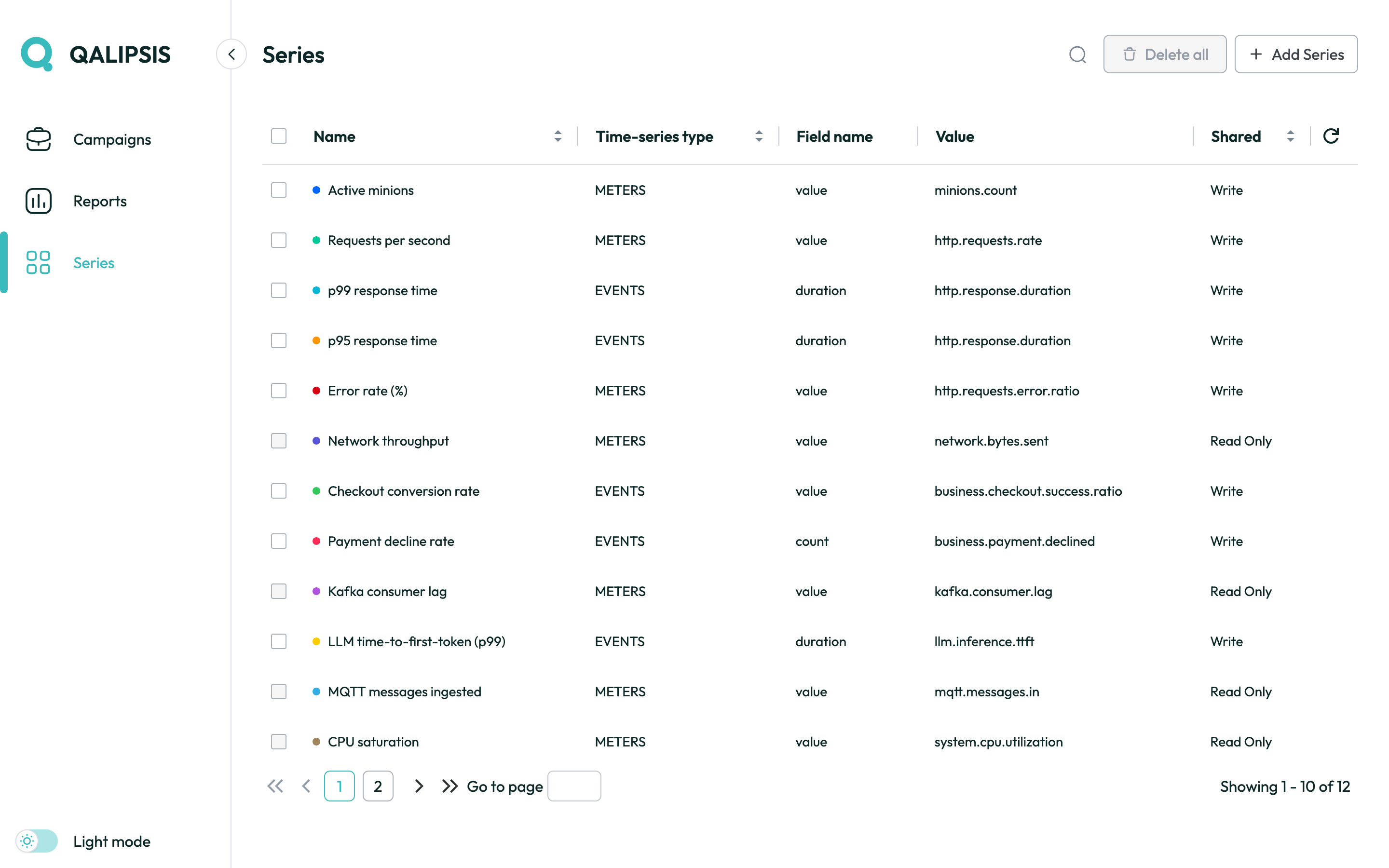Click the Error rate red color dot
The height and width of the screenshot is (868, 1389).
[x=316, y=391]
